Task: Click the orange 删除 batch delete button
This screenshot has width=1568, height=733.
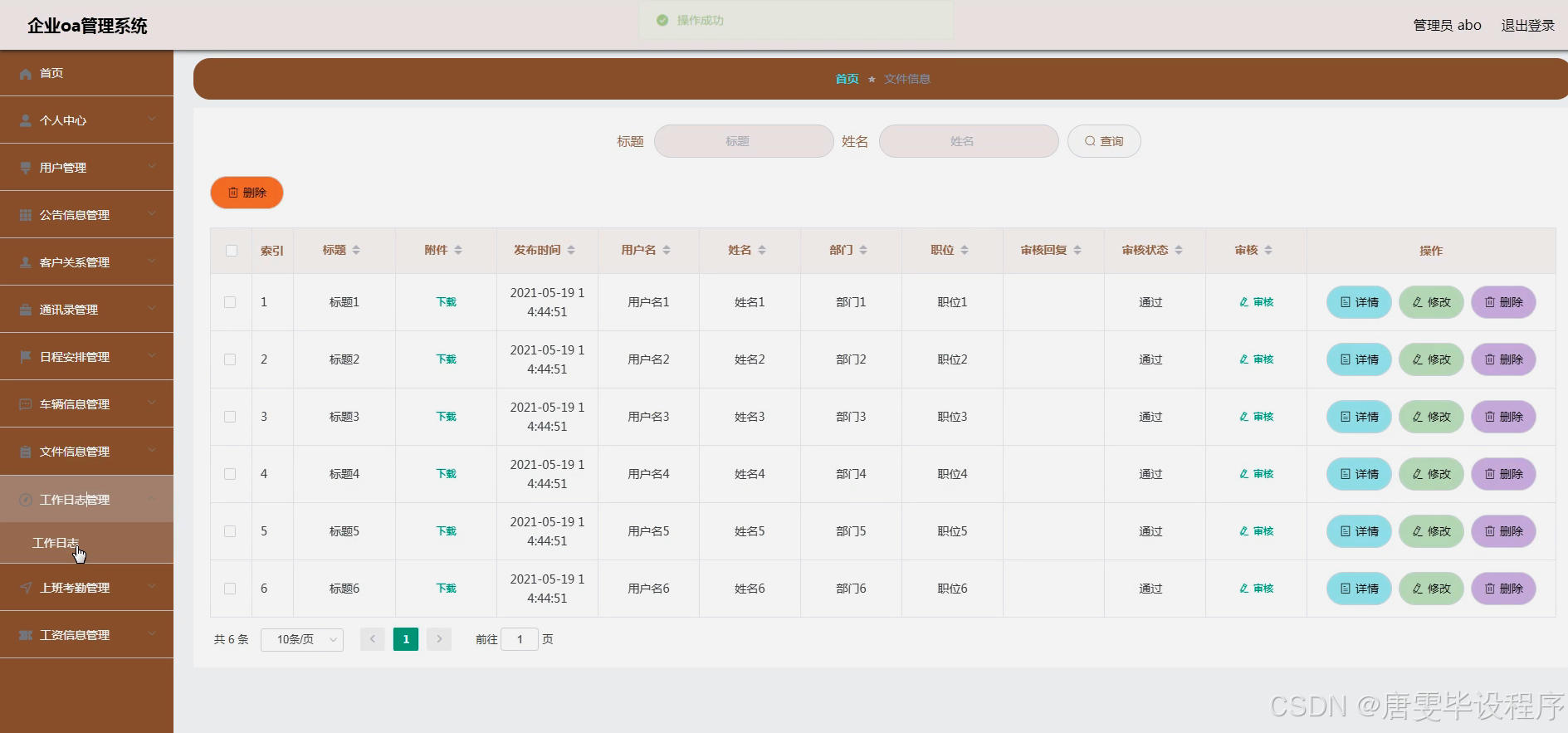Action: point(247,193)
